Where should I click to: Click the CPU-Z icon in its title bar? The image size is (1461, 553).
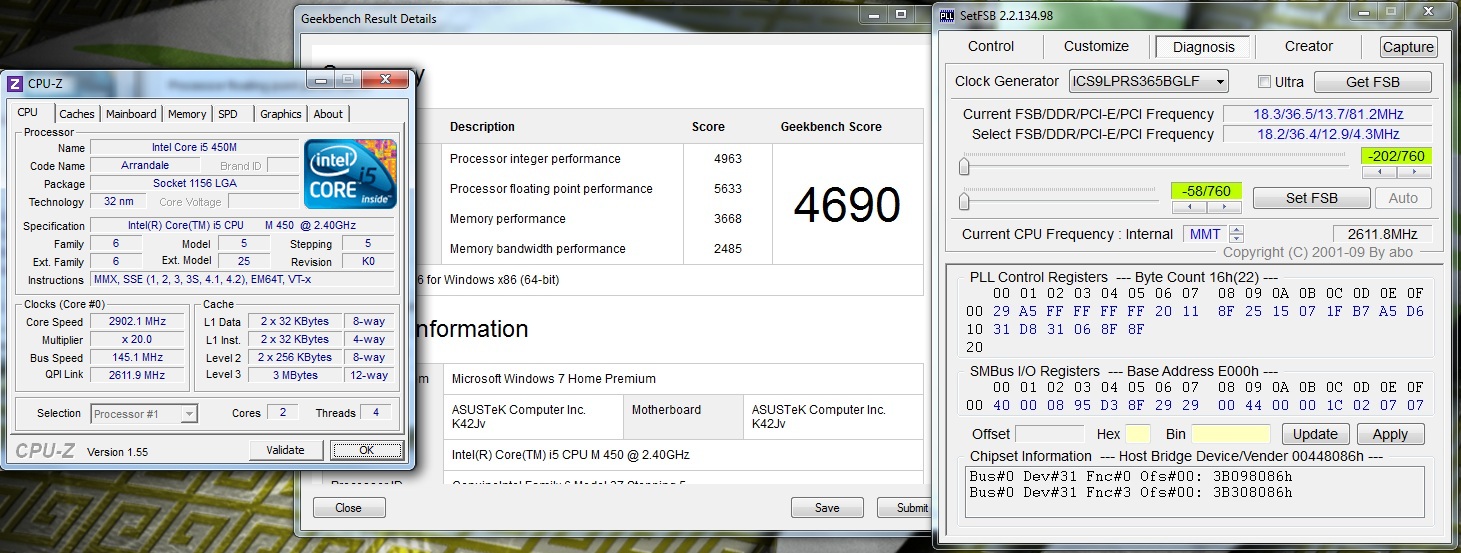tap(15, 84)
